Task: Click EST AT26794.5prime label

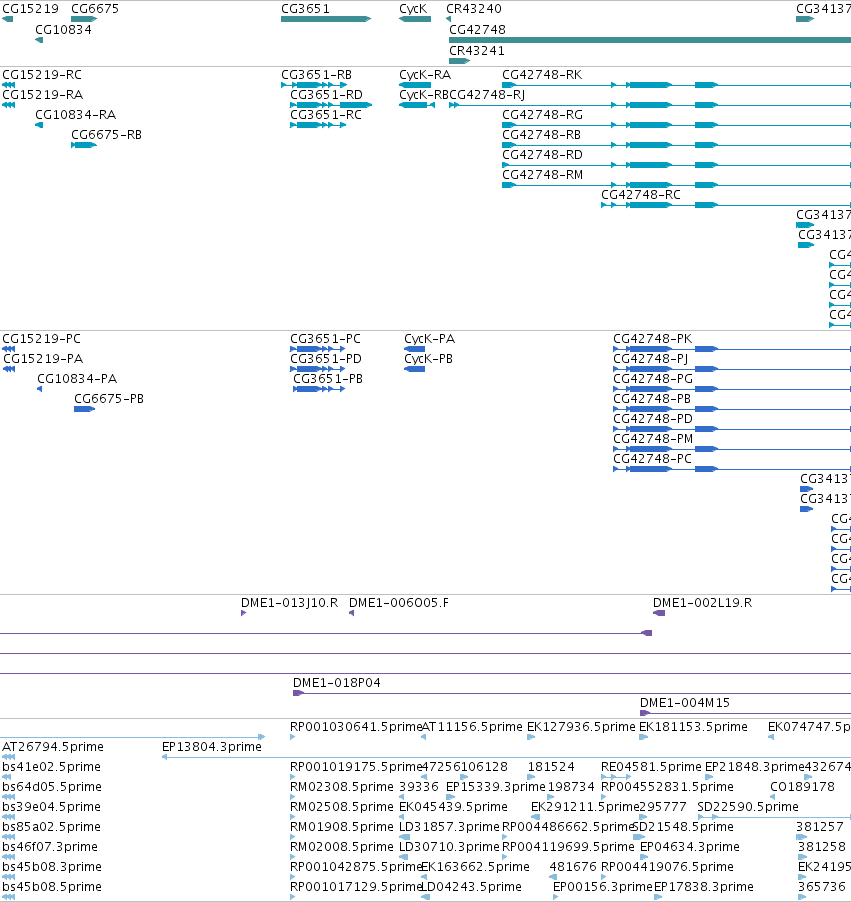Action: point(53,747)
